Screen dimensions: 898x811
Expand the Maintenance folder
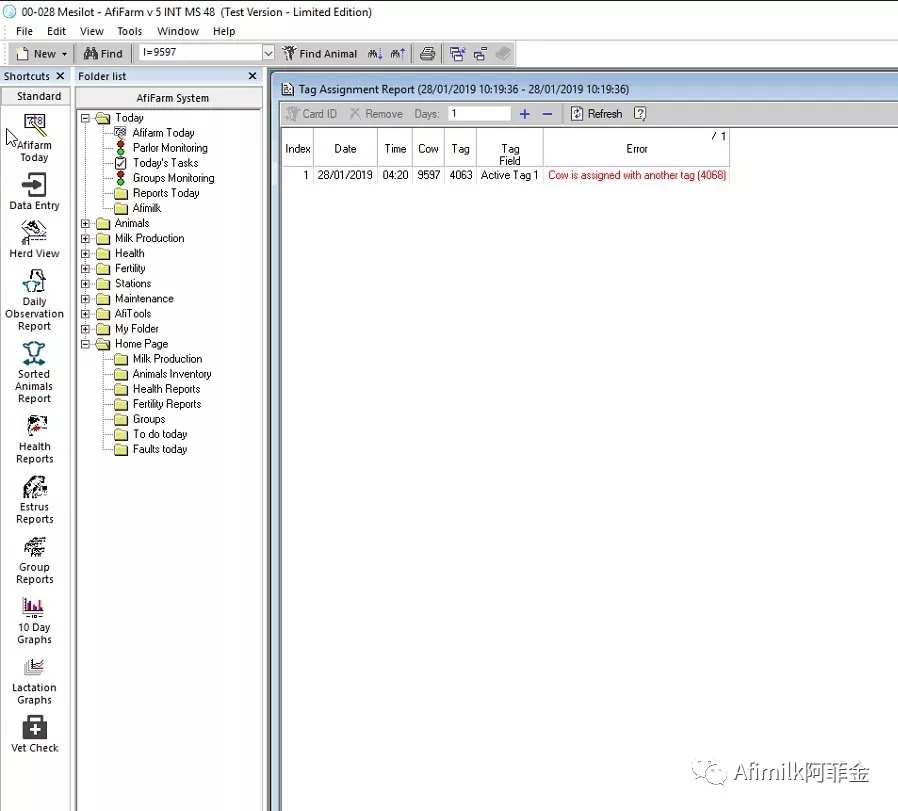pos(85,299)
